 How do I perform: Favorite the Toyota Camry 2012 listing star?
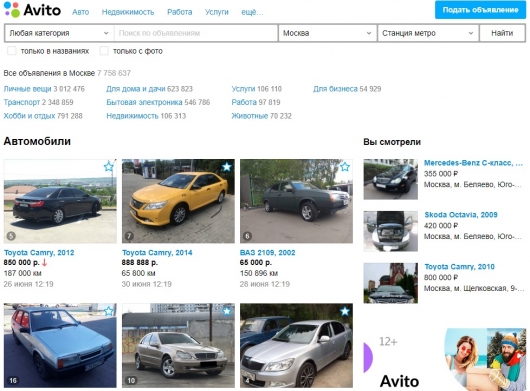109,167
